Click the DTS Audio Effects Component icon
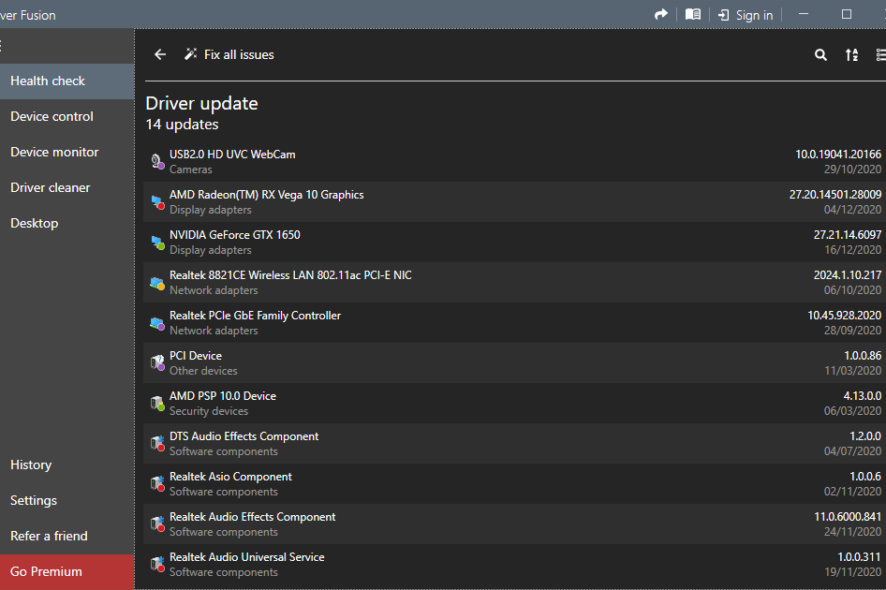The image size is (886, 590). tap(157, 444)
